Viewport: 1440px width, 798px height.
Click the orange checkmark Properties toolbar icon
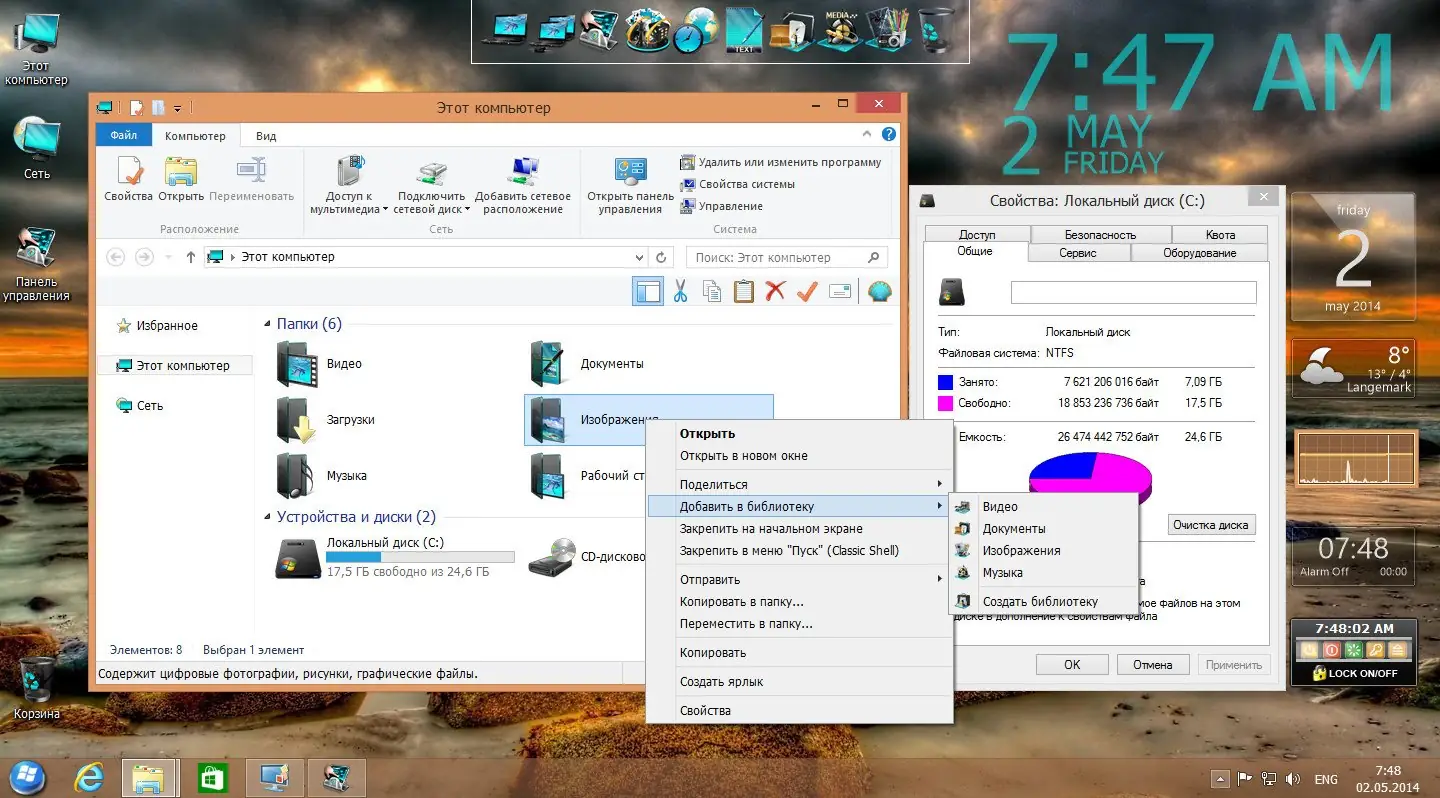[807, 291]
